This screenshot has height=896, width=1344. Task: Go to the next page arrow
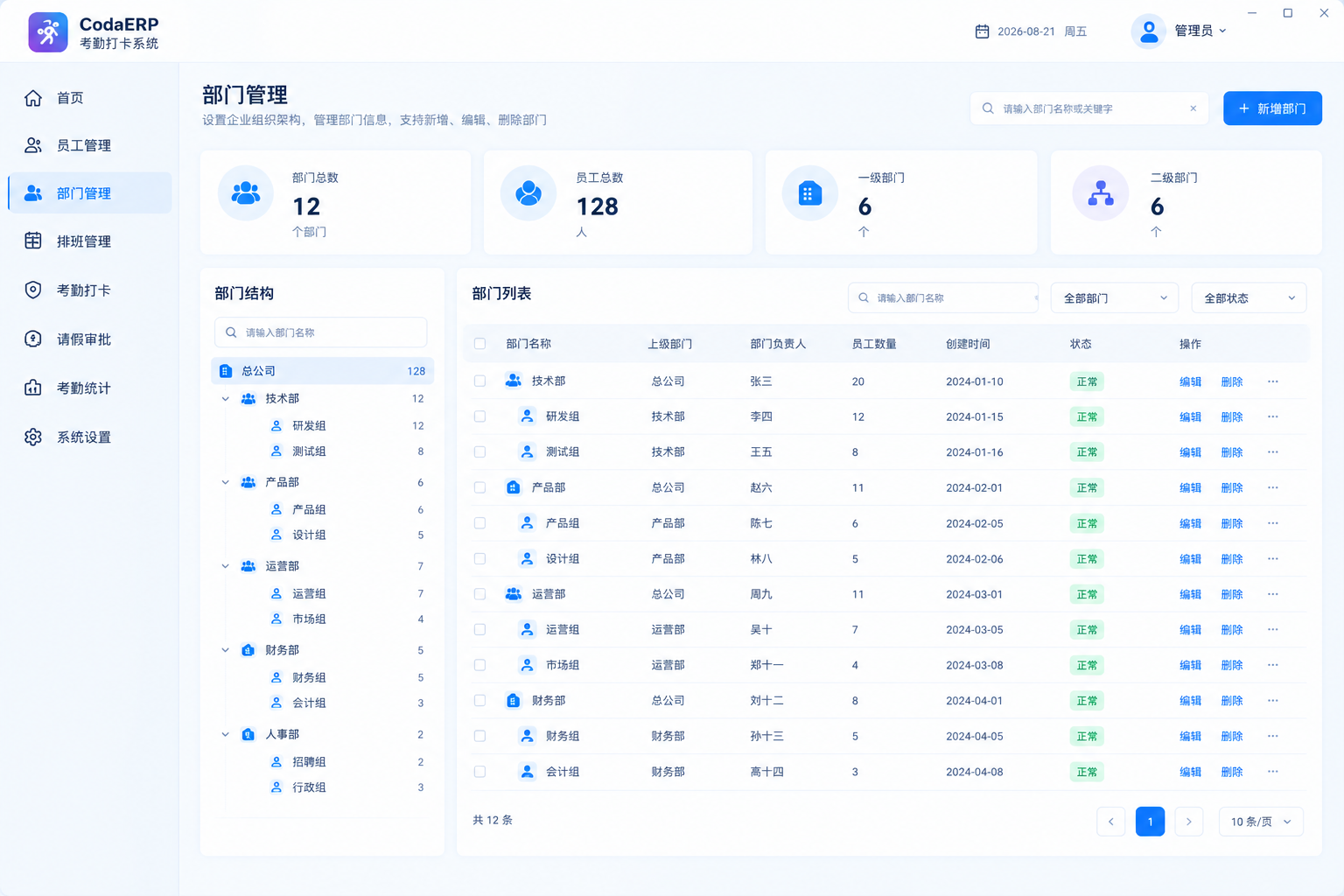(1188, 822)
